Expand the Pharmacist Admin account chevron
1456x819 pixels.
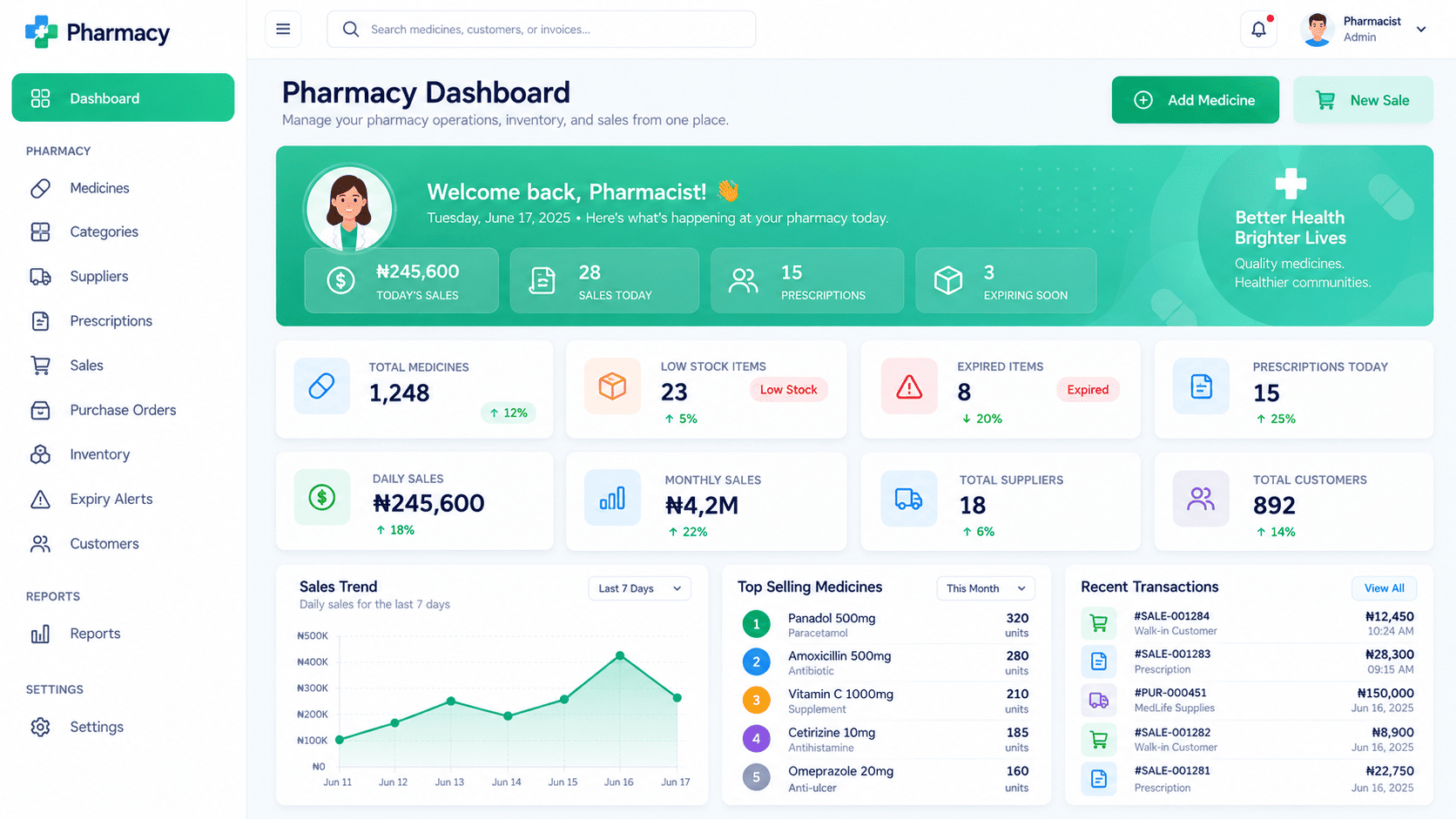click(x=1421, y=30)
